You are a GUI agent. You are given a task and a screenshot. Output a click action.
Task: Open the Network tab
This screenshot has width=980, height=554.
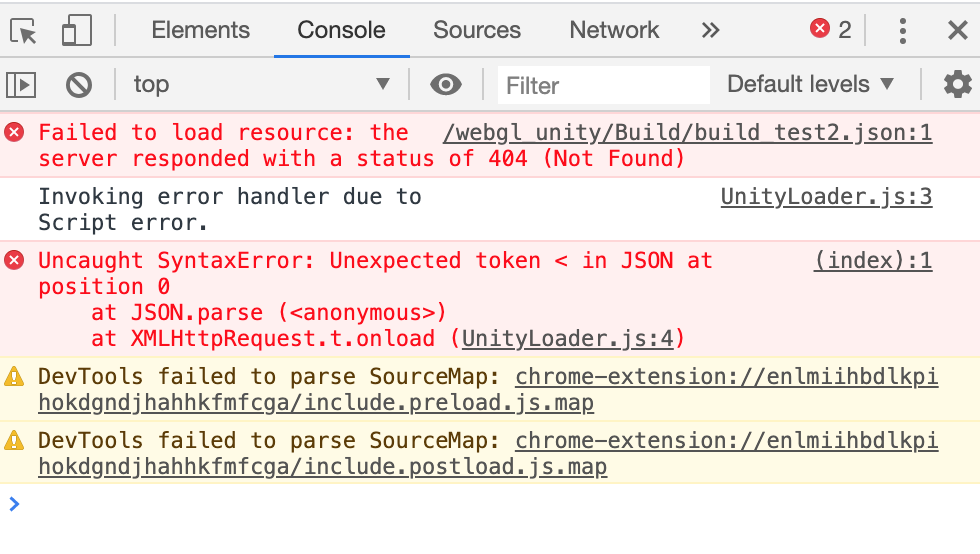click(x=614, y=31)
